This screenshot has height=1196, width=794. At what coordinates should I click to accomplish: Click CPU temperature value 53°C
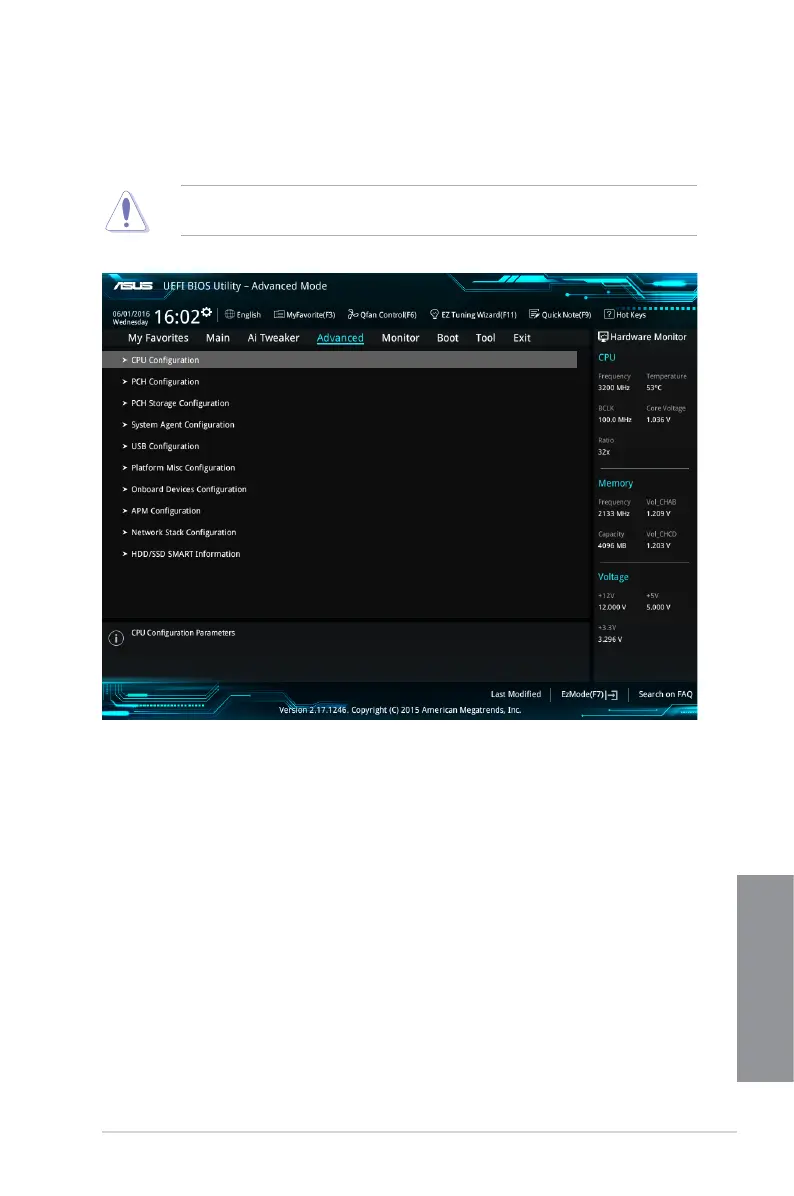click(654, 387)
